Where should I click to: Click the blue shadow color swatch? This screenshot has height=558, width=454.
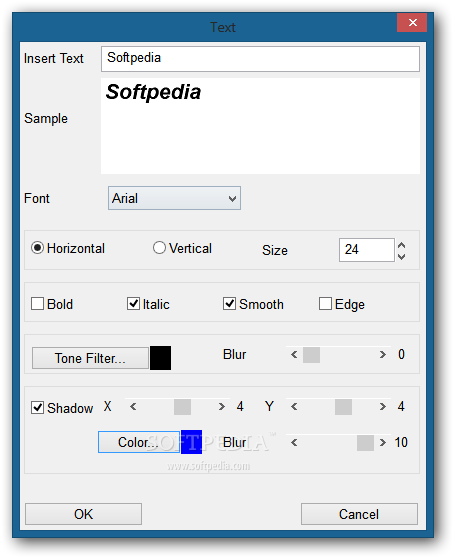[x=191, y=442]
